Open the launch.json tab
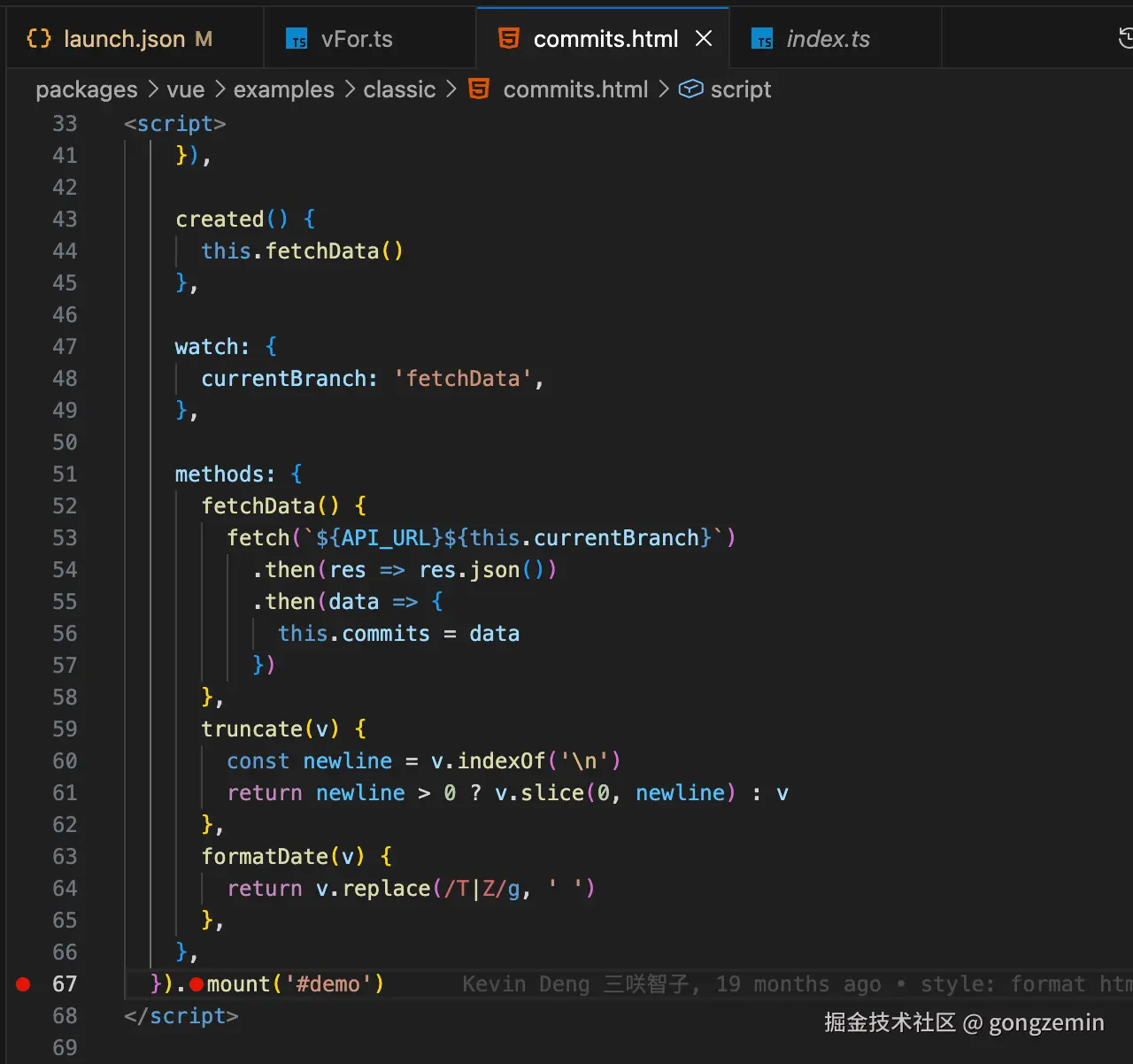Viewport: 1133px width, 1064px height. [x=124, y=39]
